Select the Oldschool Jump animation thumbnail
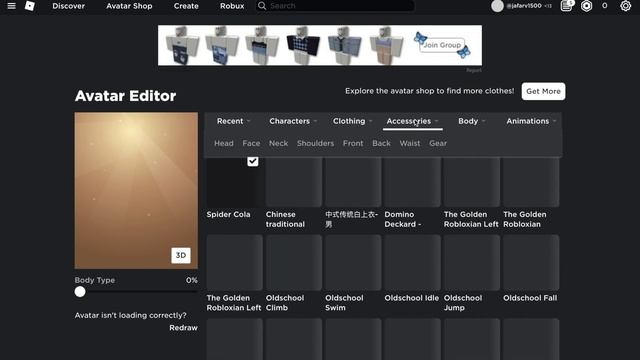The height and width of the screenshot is (360, 640). pyautogui.click(x=472, y=262)
